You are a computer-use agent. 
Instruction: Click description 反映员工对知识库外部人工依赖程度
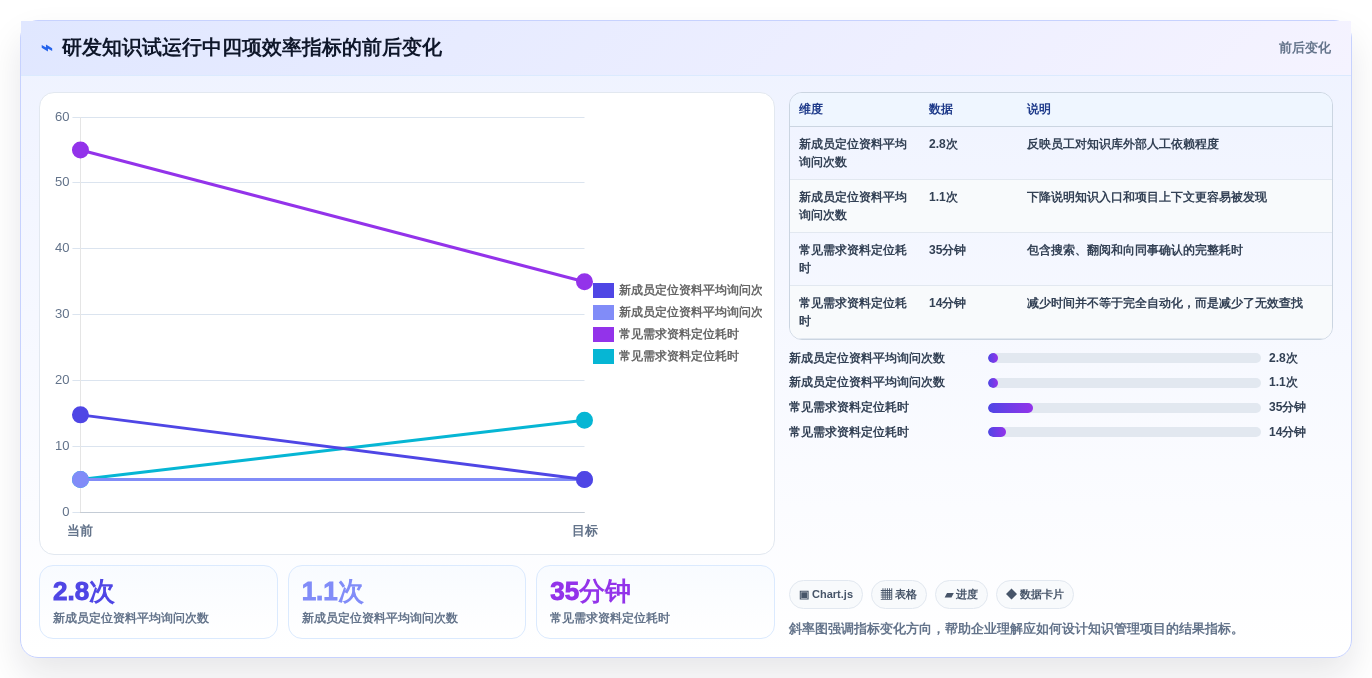pos(1123,144)
